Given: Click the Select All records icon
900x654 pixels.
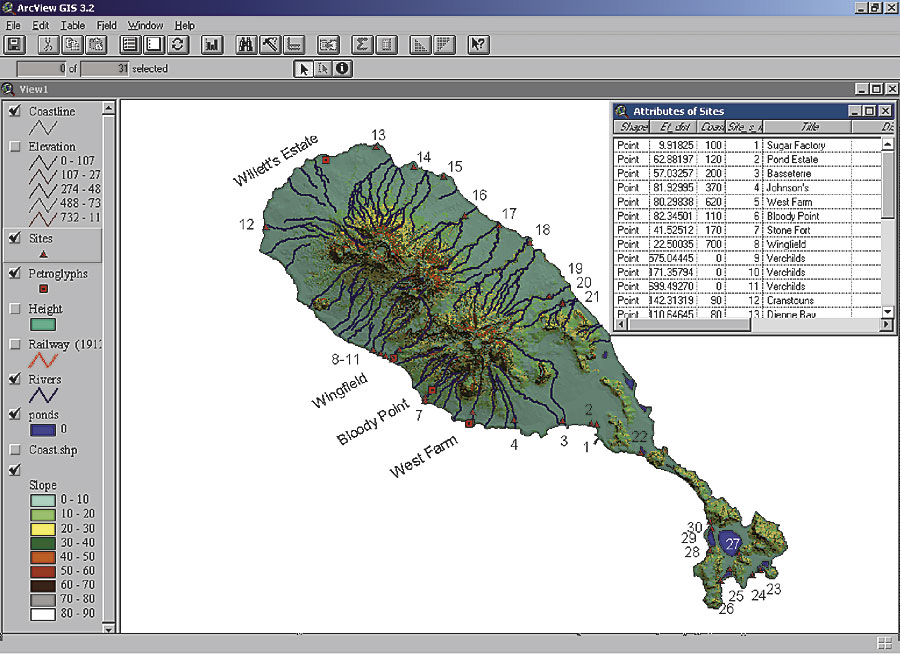Looking at the screenshot, I should (x=130, y=44).
